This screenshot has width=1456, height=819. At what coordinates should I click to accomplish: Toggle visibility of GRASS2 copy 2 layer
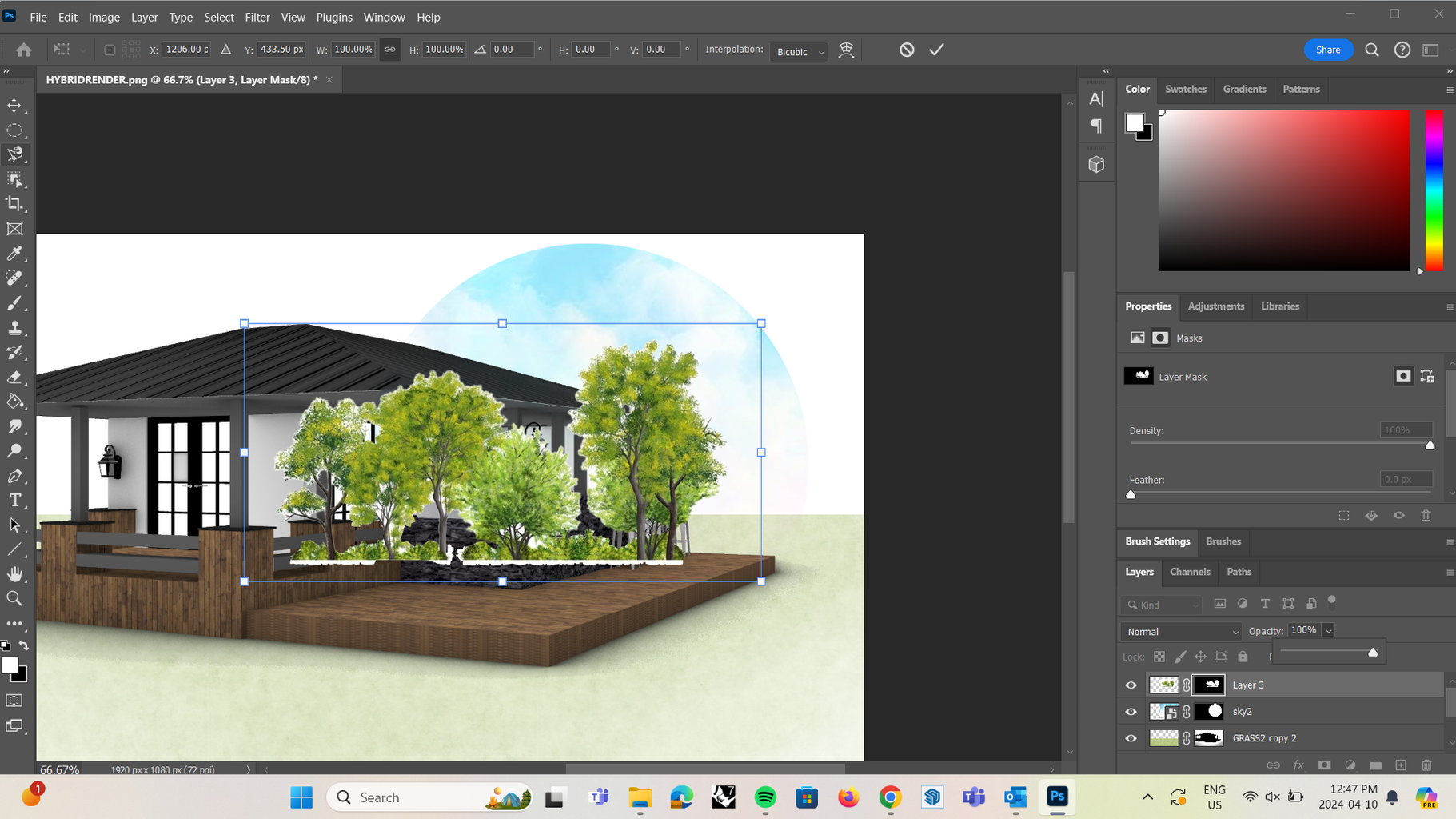pyautogui.click(x=1131, y=737)
